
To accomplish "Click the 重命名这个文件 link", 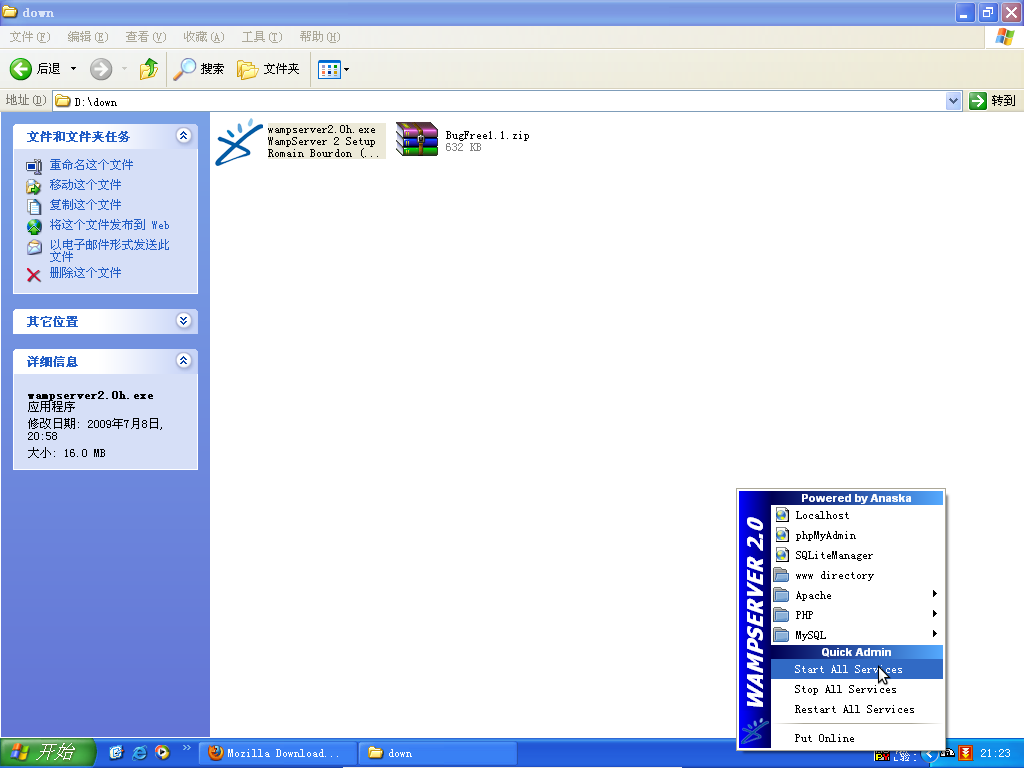I will point(91,165).
